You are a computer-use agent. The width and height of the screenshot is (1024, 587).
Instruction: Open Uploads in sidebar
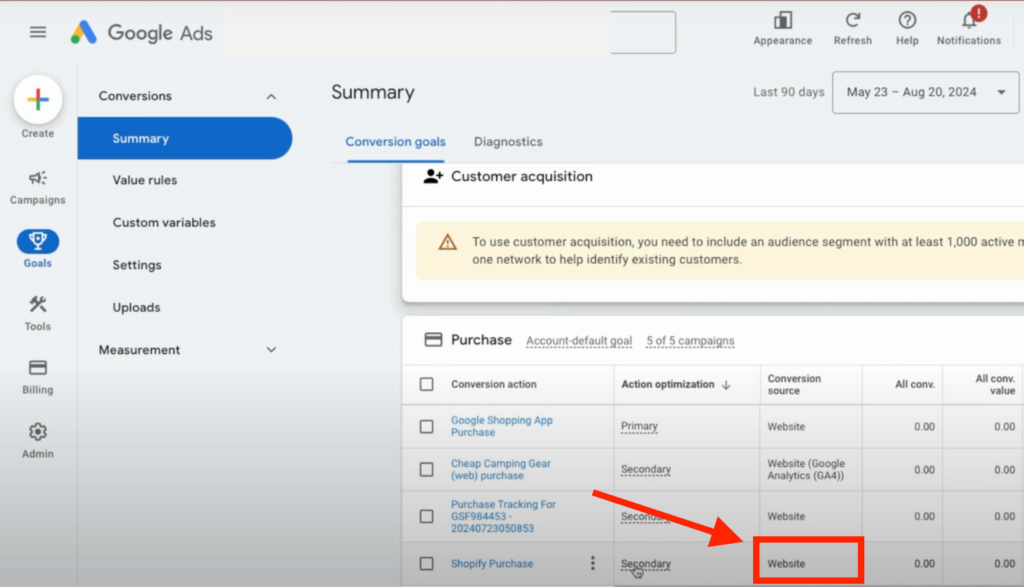136,308
